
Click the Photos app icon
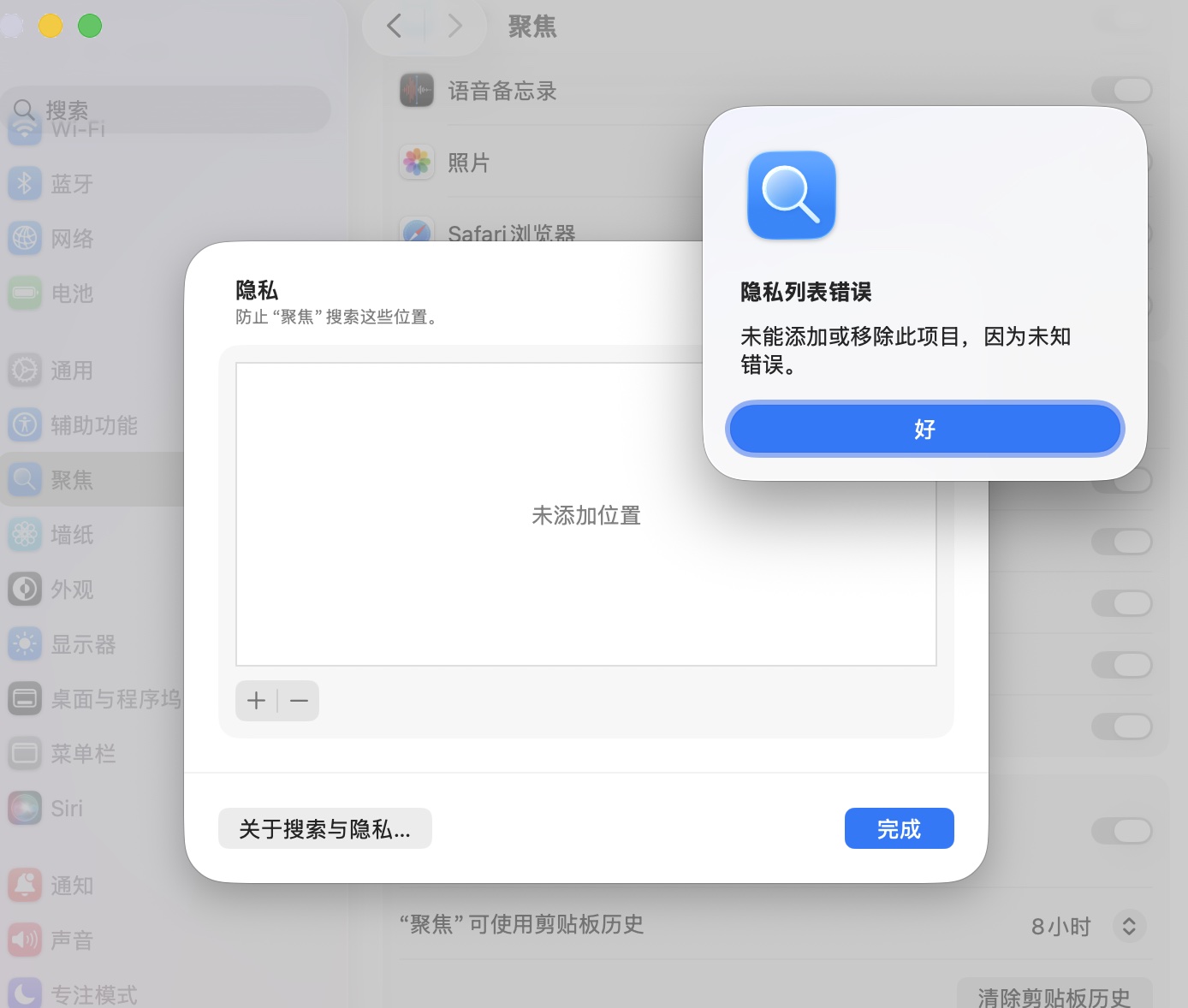point(417,162)
